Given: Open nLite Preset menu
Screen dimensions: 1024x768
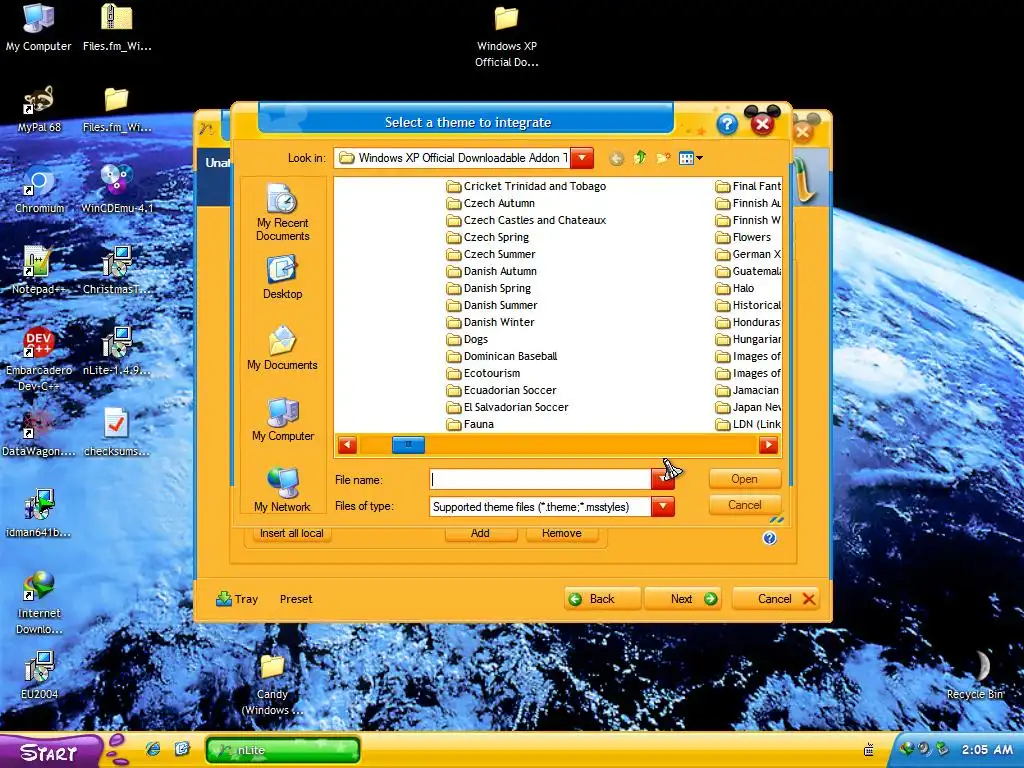Looking at the screenshot, I should 296,599.
